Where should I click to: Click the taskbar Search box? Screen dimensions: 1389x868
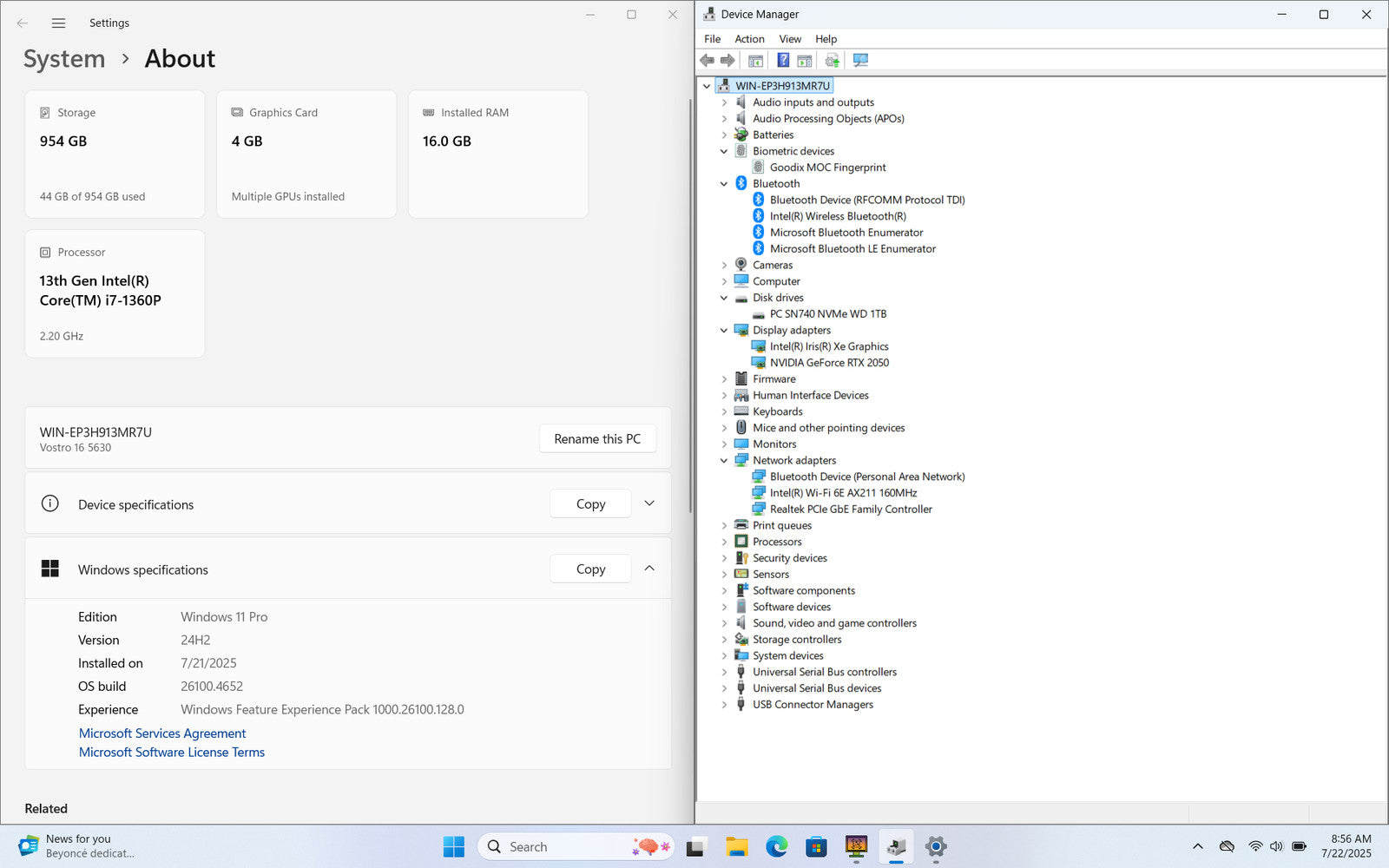[556, 846]
